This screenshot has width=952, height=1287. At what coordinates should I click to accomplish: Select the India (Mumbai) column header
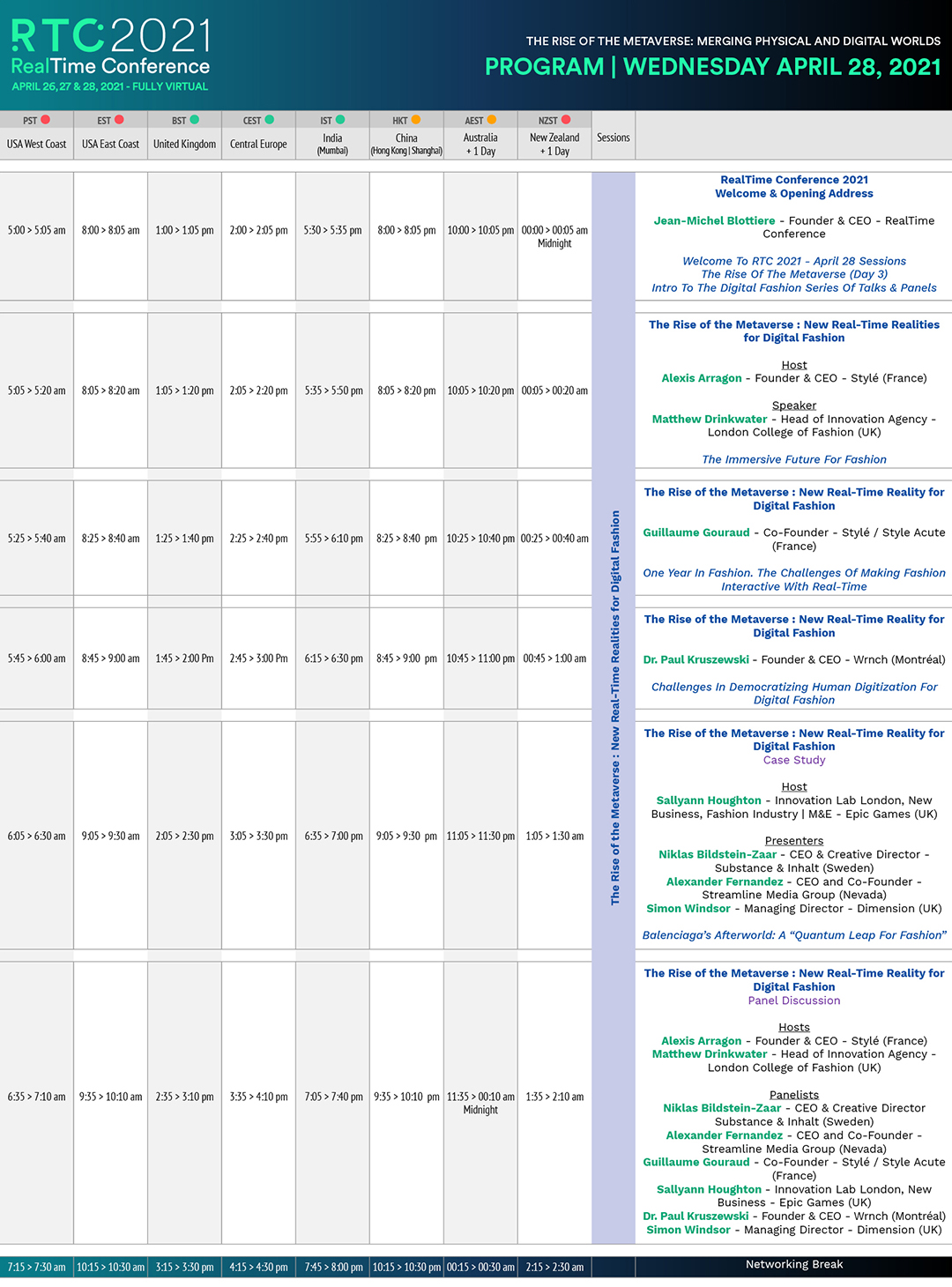pyautogui.click(x=333, y=144)
